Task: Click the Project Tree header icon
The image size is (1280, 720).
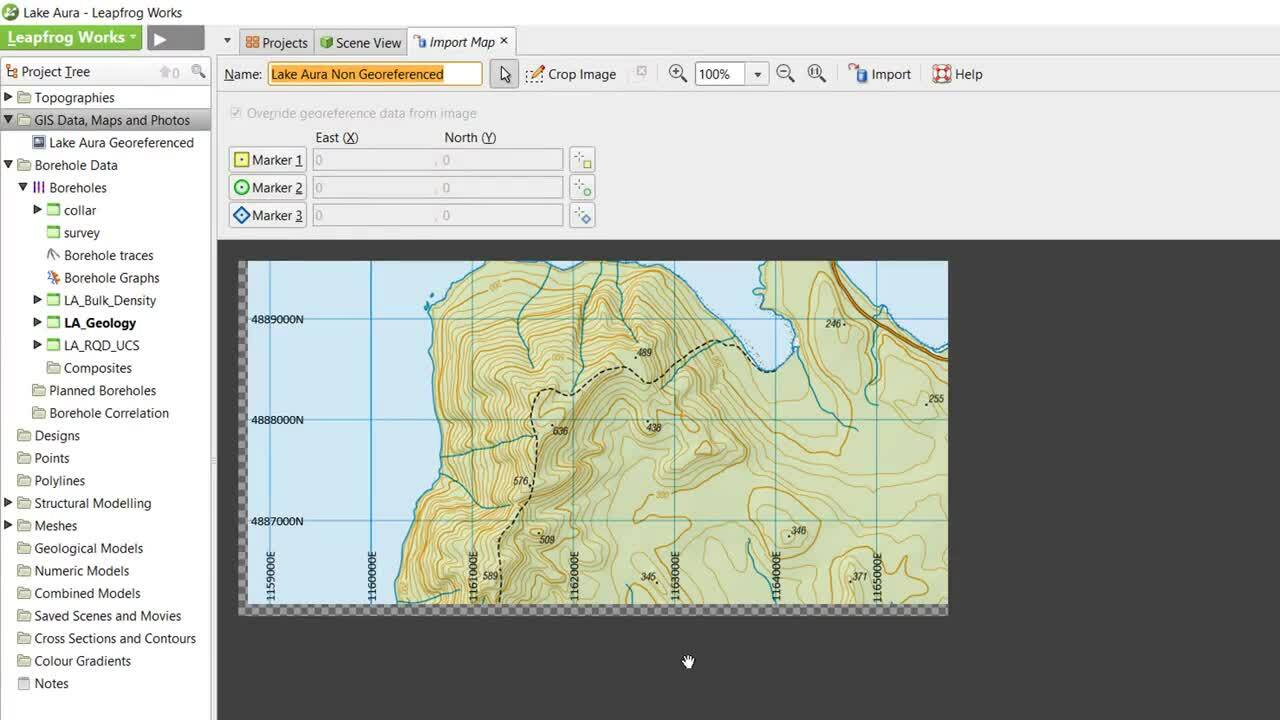Action: coord(12,71)
